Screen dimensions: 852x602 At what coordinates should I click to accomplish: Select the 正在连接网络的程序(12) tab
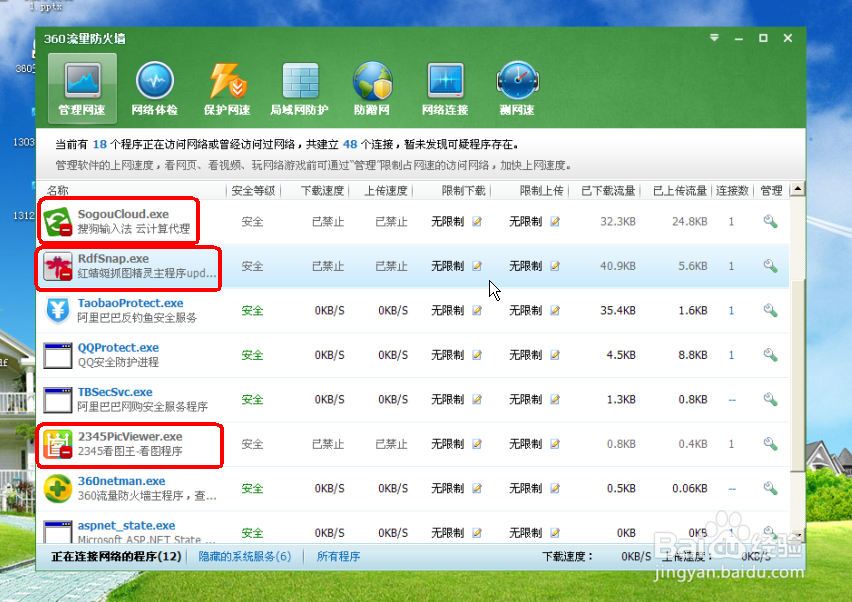[116, 556]
